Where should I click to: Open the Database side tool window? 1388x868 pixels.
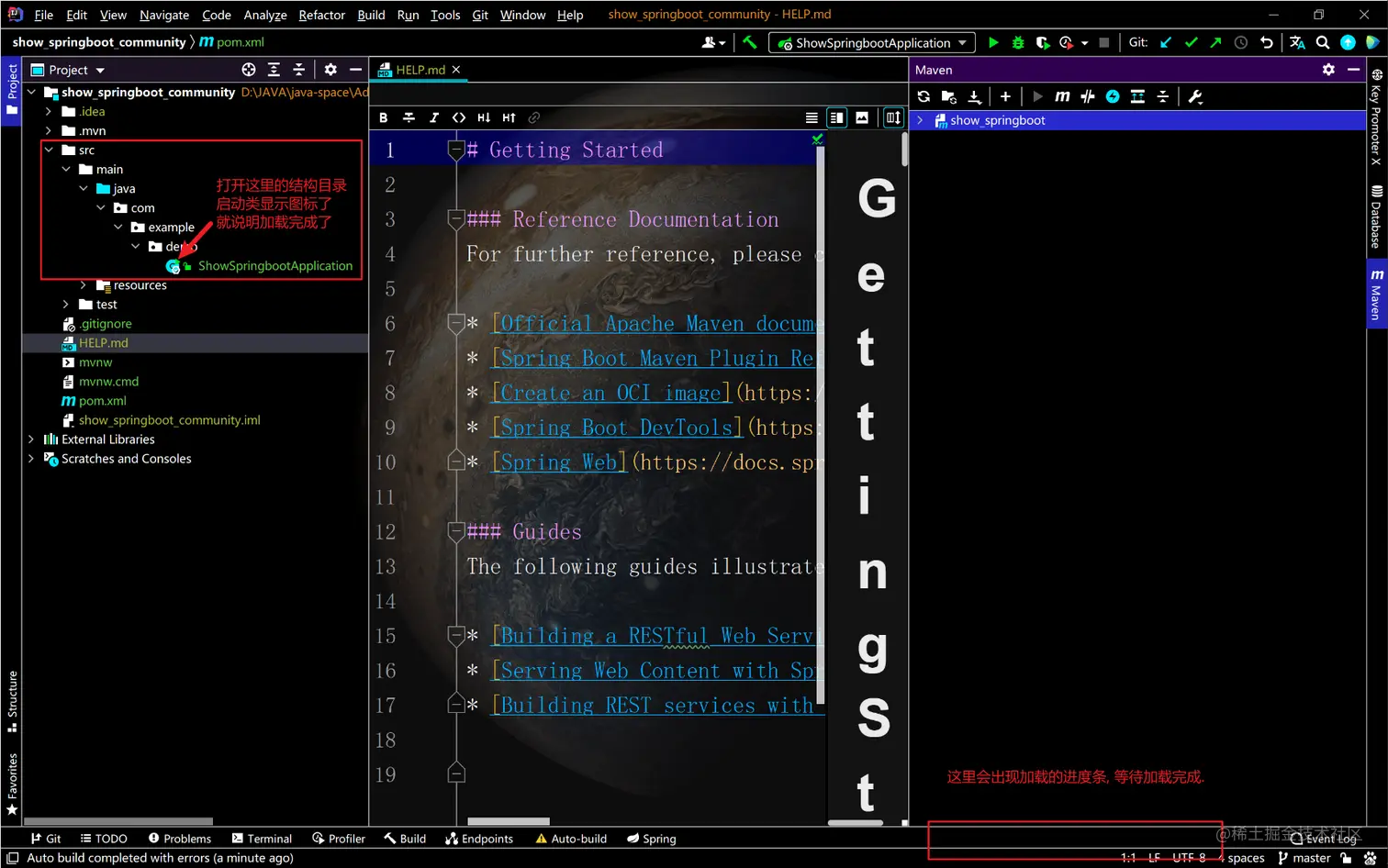click(x=1376, y=217)
